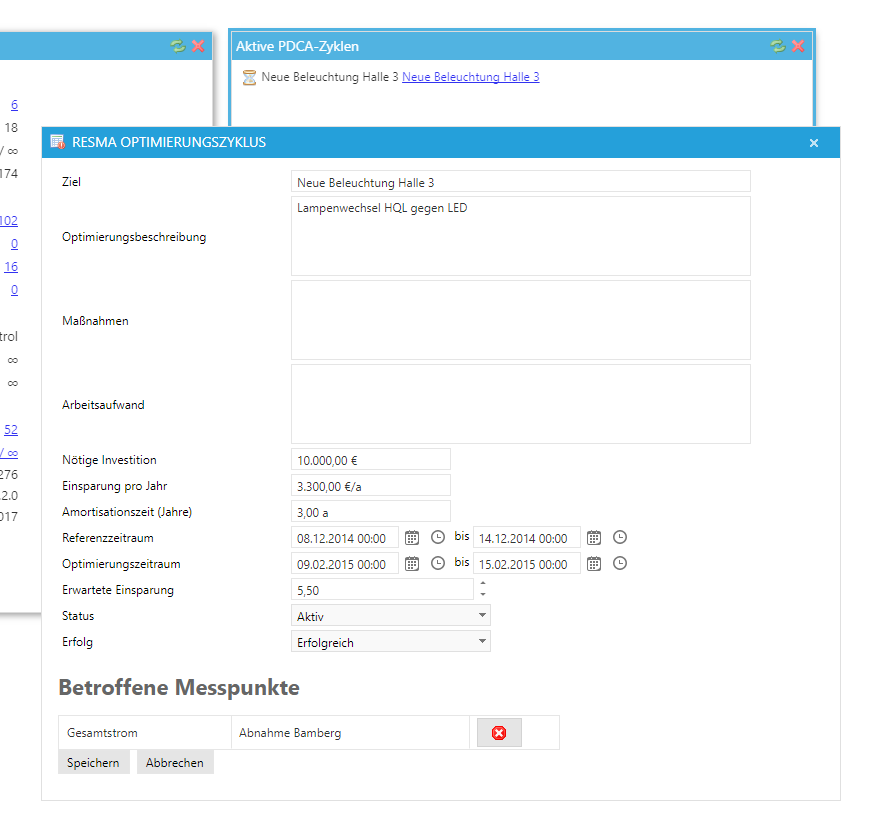Open calendar picker for Referenzzeitraum start date
Image resolution: width=878 pixels, height=814 pixels.
[x=412, y=538]
